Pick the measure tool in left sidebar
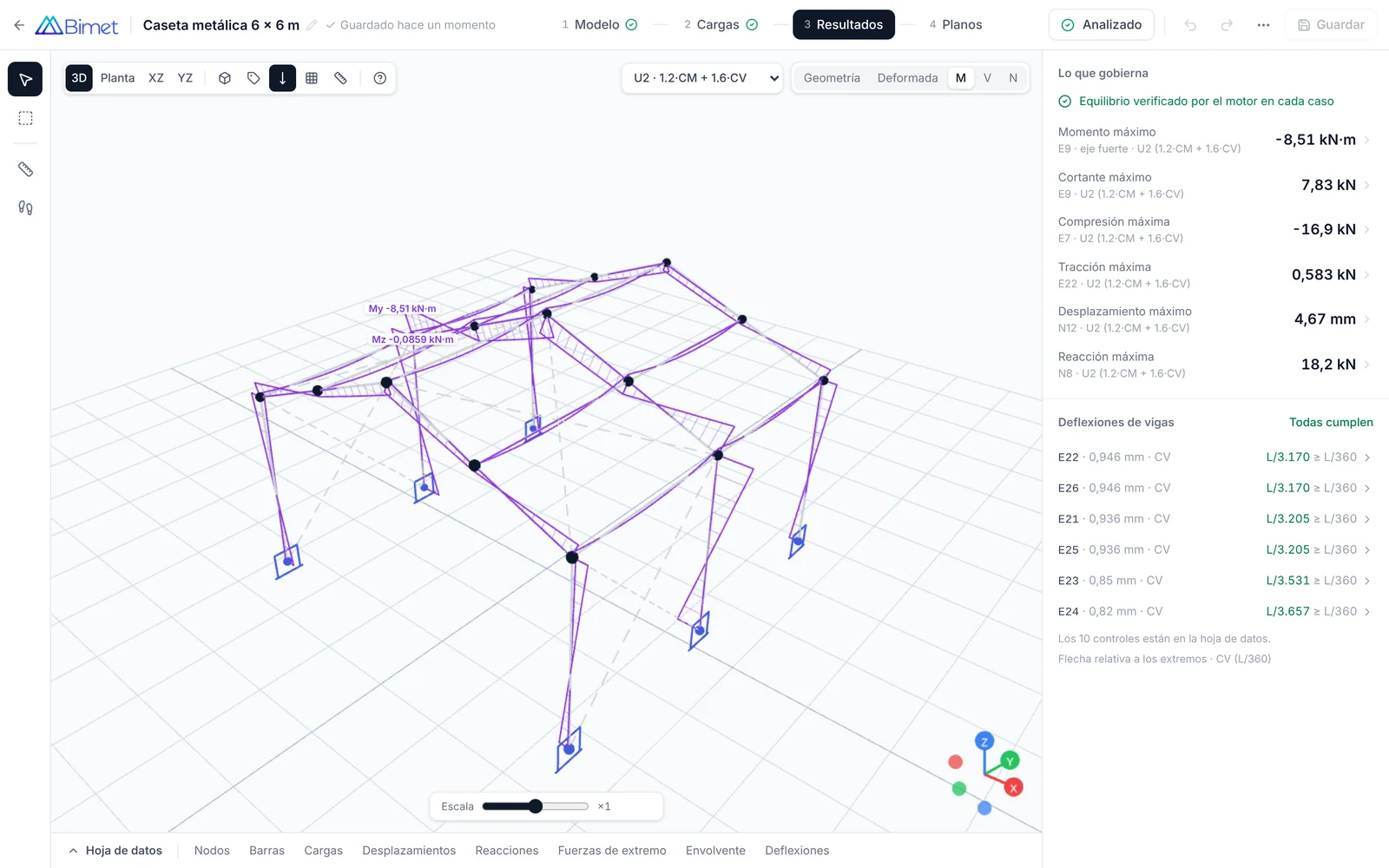 (25, 169)
